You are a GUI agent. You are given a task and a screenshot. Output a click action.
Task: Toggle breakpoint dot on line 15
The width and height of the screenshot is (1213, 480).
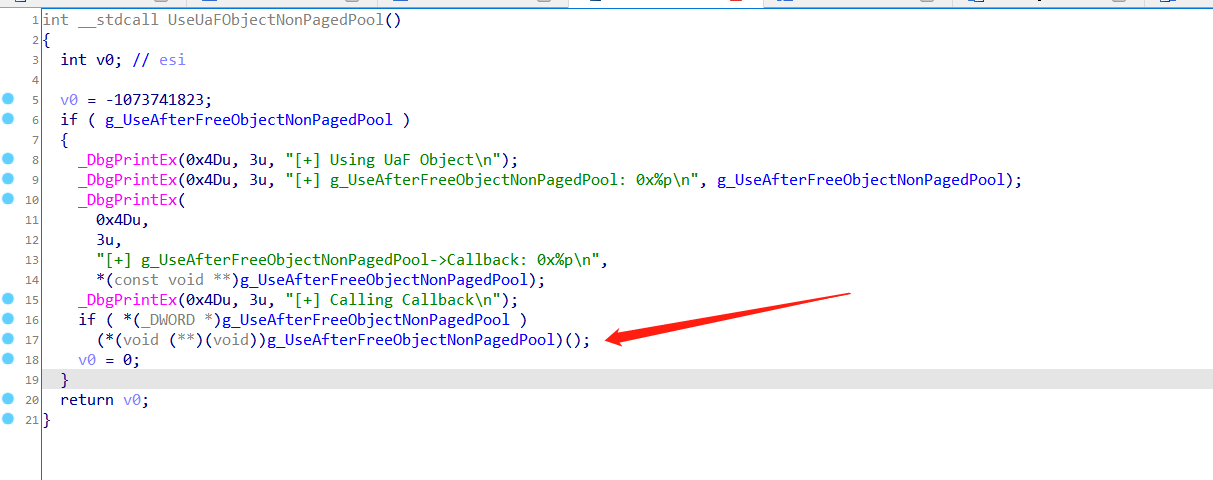tap(9, 299)
